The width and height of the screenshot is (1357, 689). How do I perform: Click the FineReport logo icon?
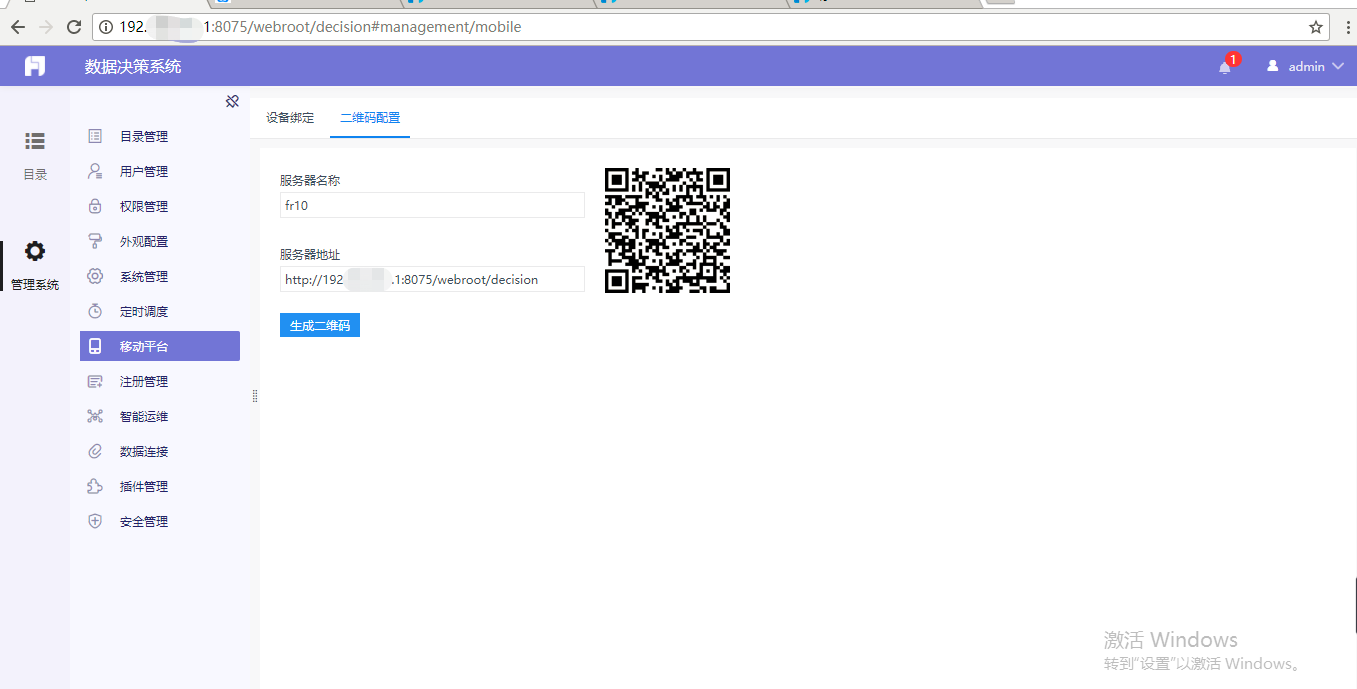[x=35, y=66]
